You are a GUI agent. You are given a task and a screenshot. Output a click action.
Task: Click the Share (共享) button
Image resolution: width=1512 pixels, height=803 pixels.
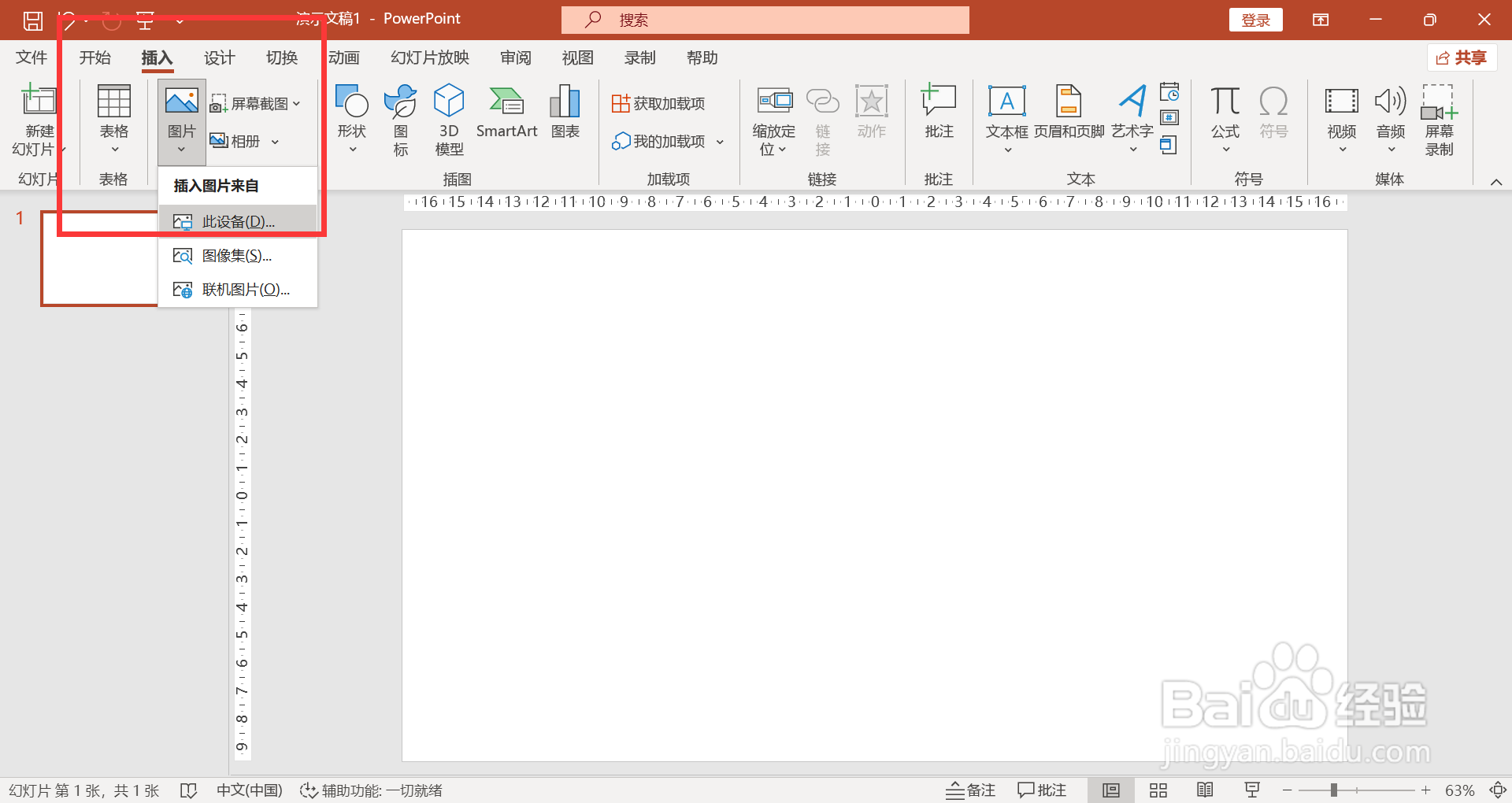[x=1462, y=57]
